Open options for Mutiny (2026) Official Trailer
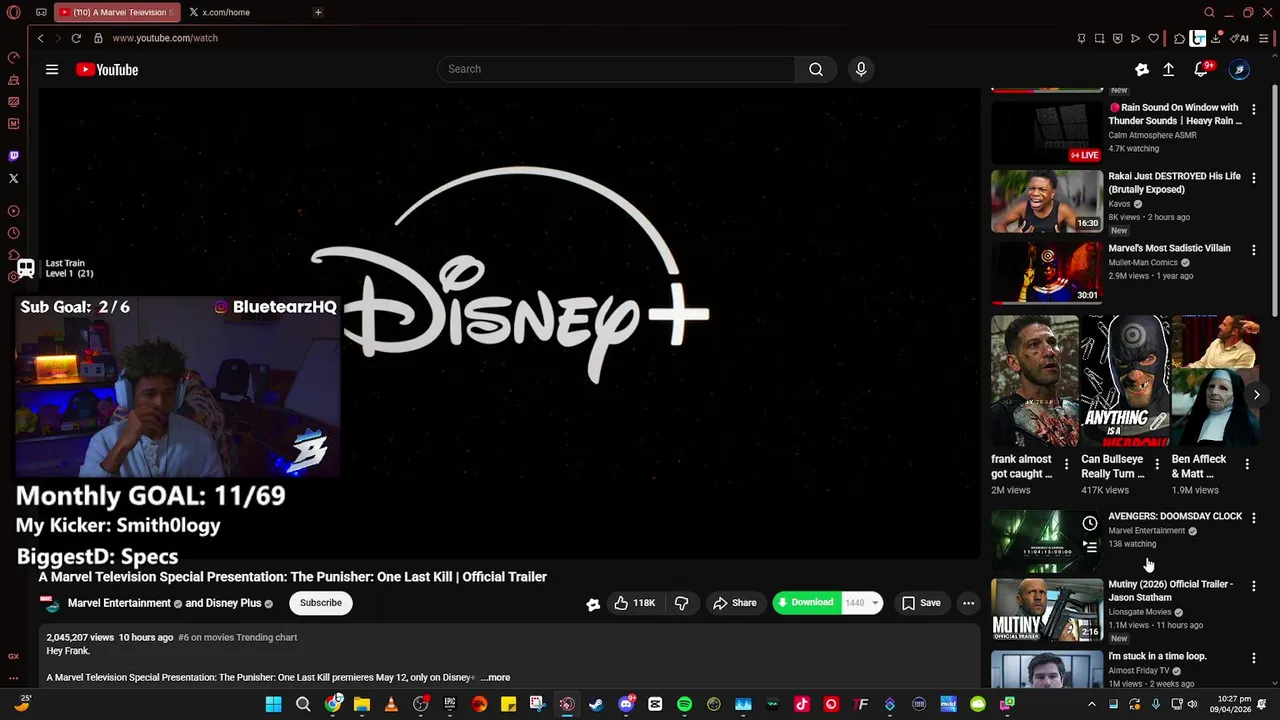1280x720 pixels. coord(1253,586)
